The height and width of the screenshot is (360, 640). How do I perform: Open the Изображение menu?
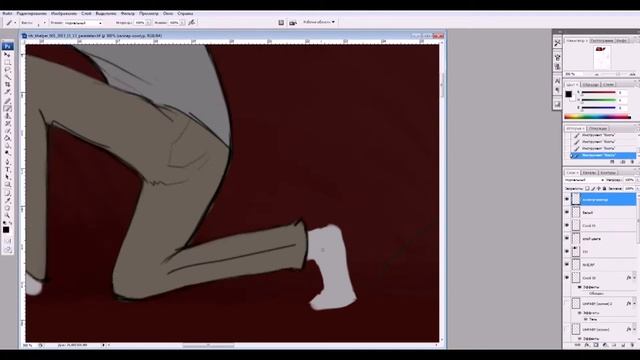point(64,13)
